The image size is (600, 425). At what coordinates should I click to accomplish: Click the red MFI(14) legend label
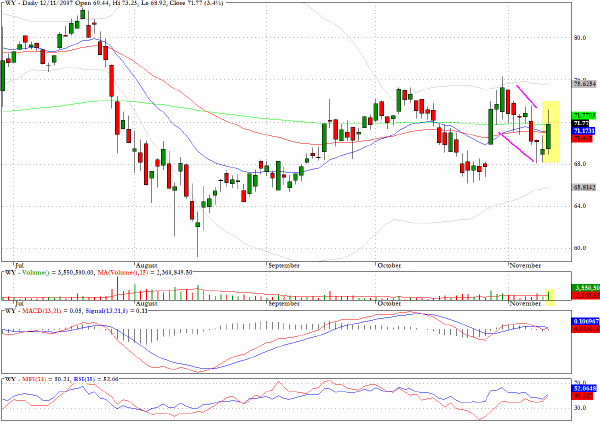point(34,379)
